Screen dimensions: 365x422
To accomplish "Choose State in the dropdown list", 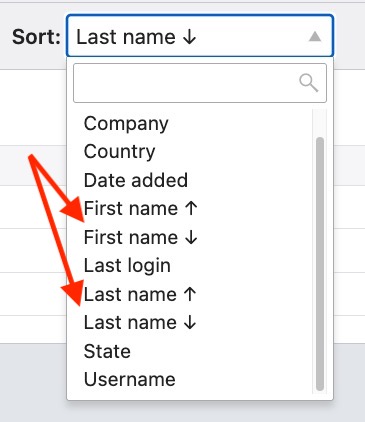I will coord(107,351).
